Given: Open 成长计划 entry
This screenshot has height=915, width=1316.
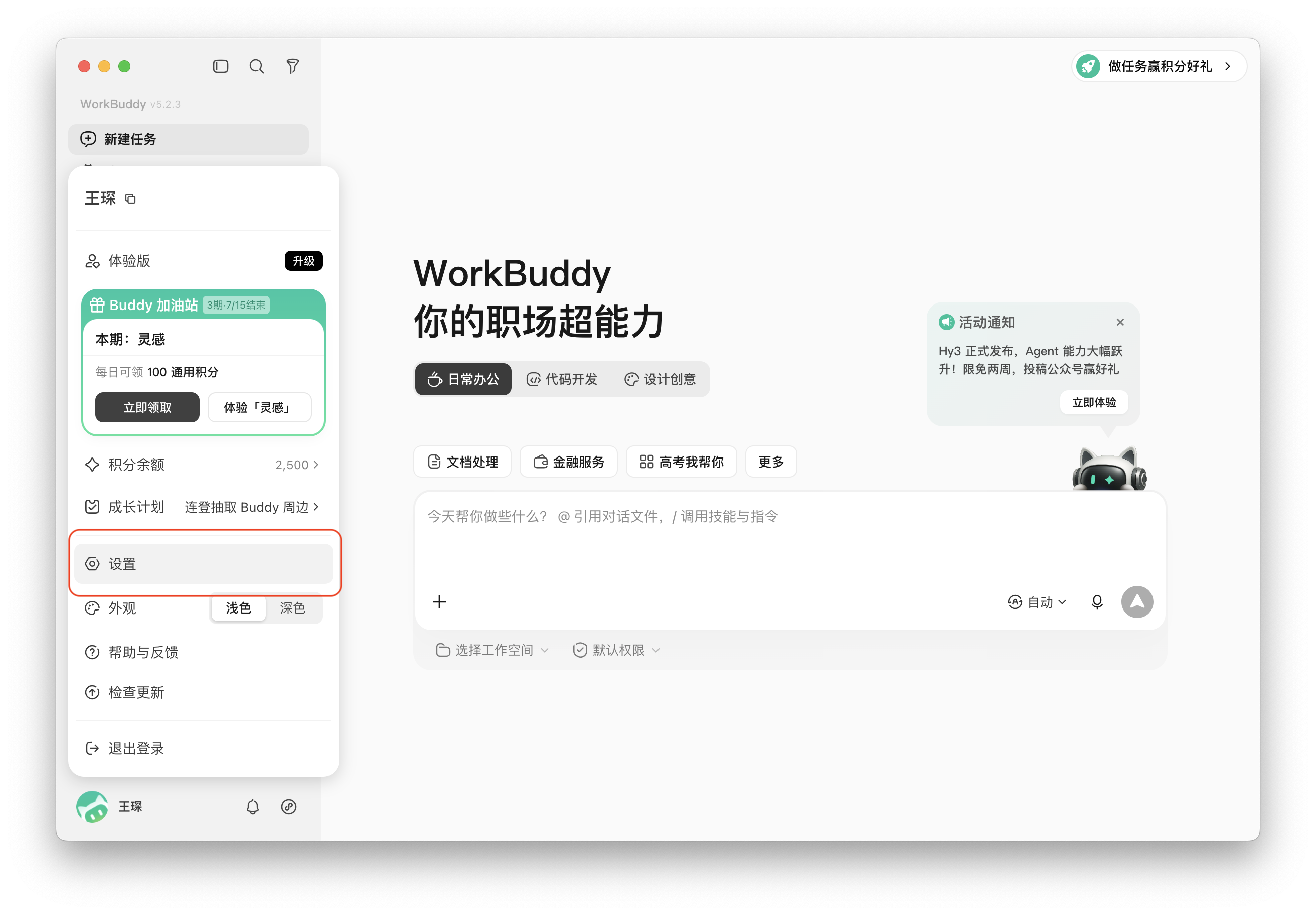Looking at the screenshot, I should [204, 507].
